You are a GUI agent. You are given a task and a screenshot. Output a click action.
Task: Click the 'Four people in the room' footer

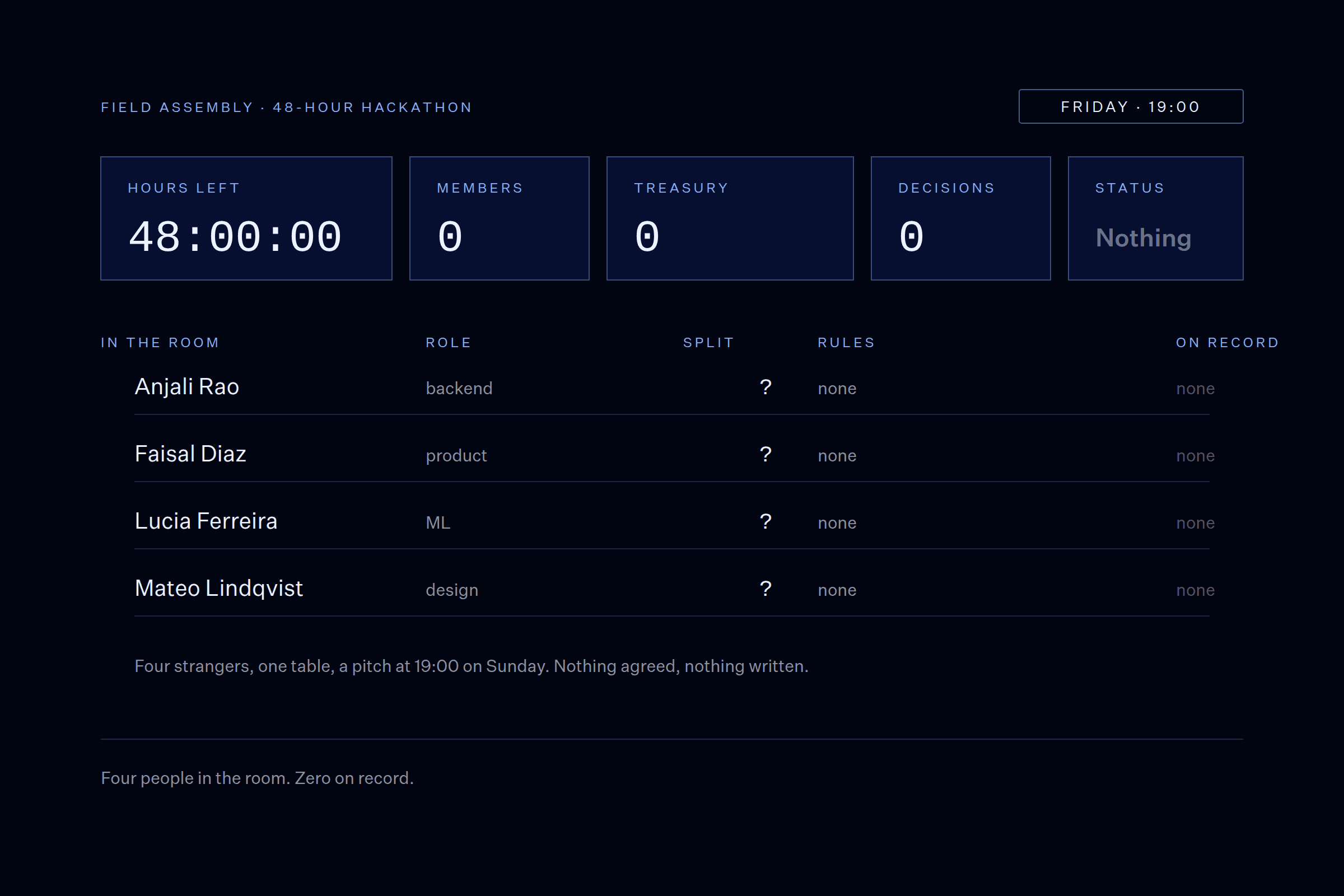(x=257, y=778)
